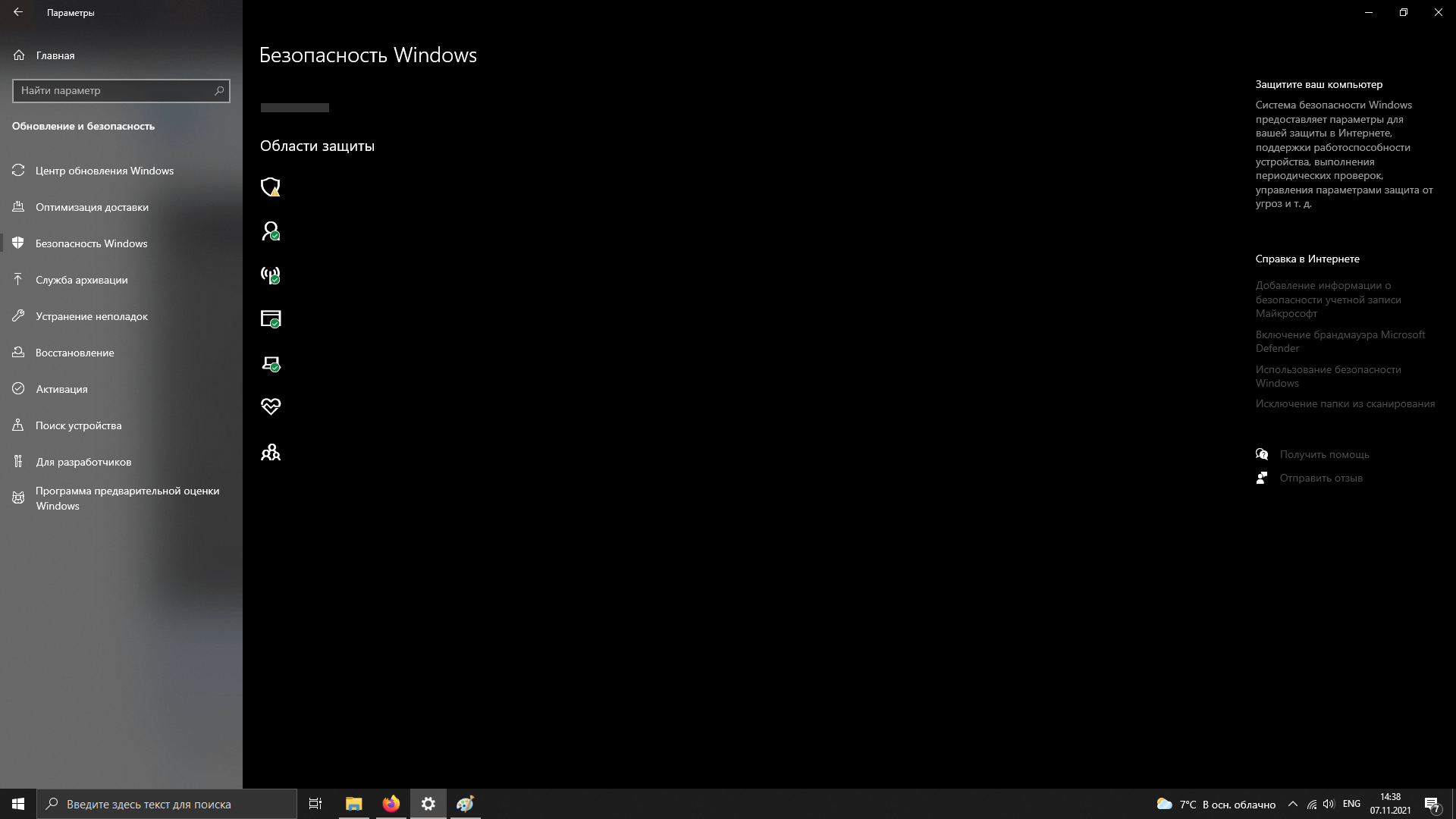Click the Поиск устройства icon

tap(19, 425)
